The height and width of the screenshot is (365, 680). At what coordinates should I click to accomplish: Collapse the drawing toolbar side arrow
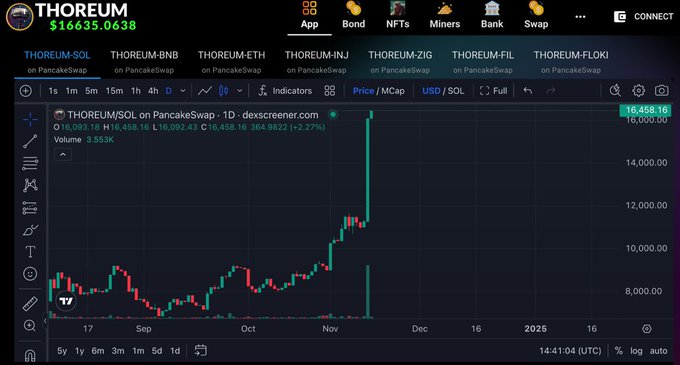[x=45, y=321]
